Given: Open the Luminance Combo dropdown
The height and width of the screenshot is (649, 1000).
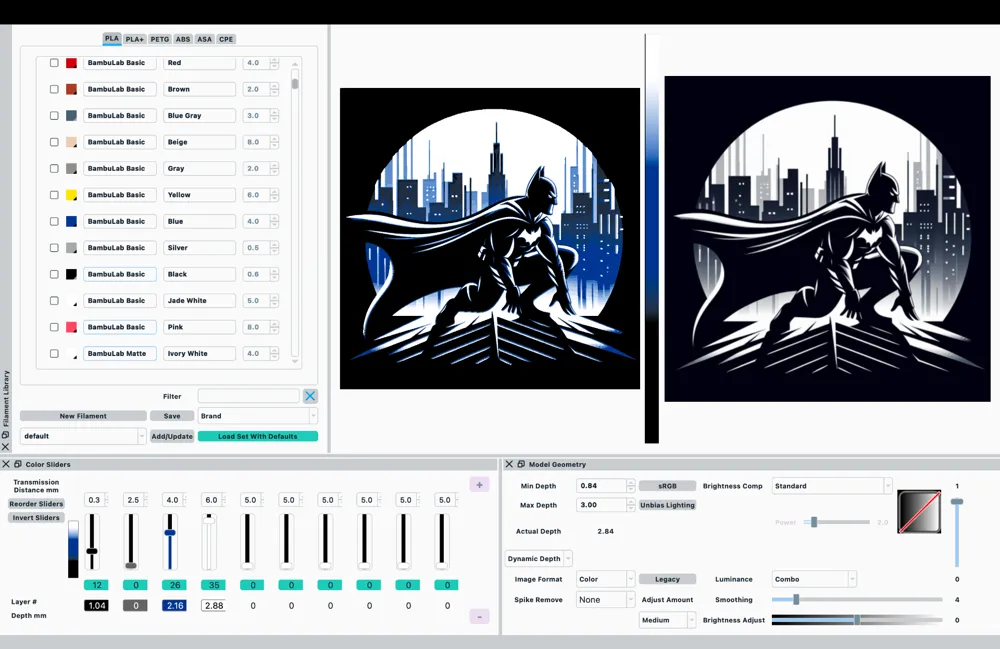Looking at the screenshot, I should point(813,579).
